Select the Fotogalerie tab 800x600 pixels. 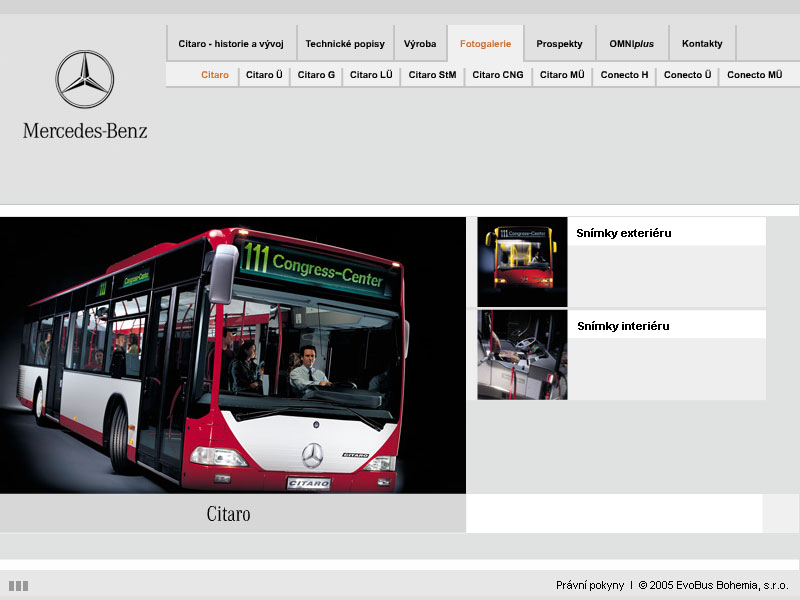click(485, 44)
